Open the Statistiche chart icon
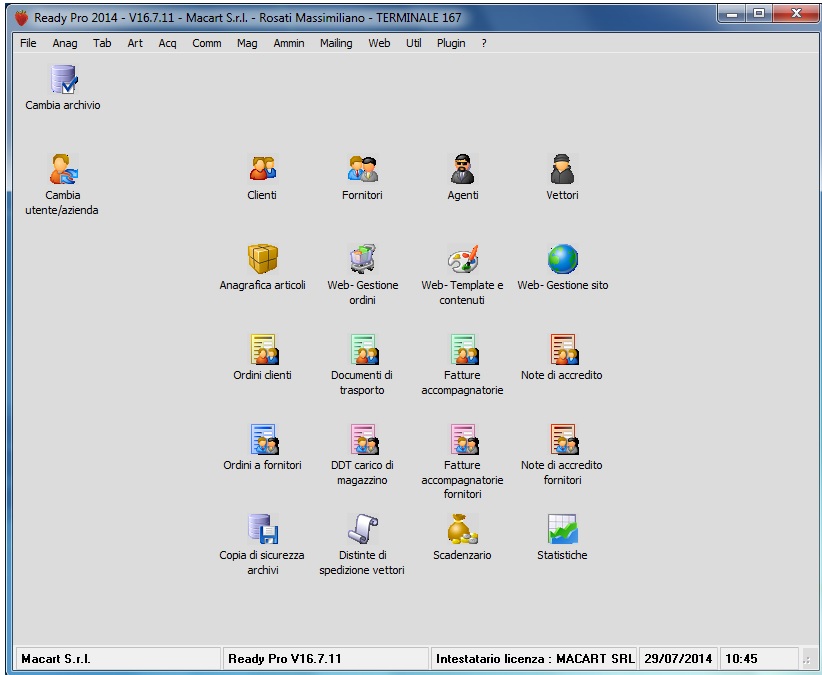 [x=562, y=529]
